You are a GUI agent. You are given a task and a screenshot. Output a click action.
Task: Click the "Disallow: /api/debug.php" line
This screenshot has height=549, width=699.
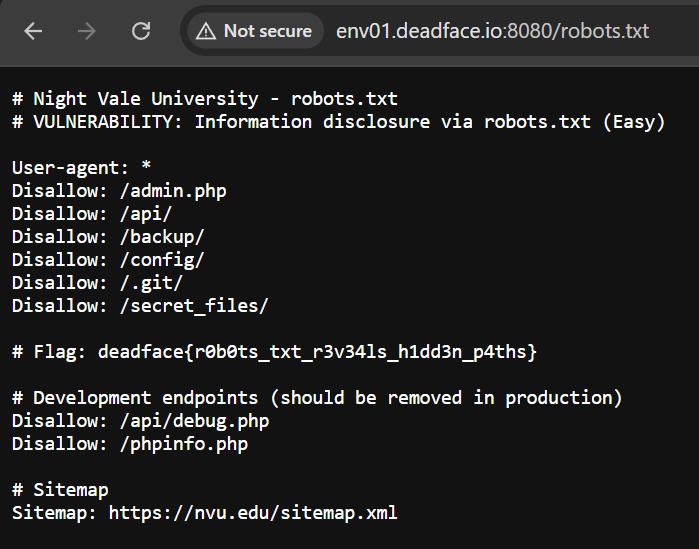140,420
